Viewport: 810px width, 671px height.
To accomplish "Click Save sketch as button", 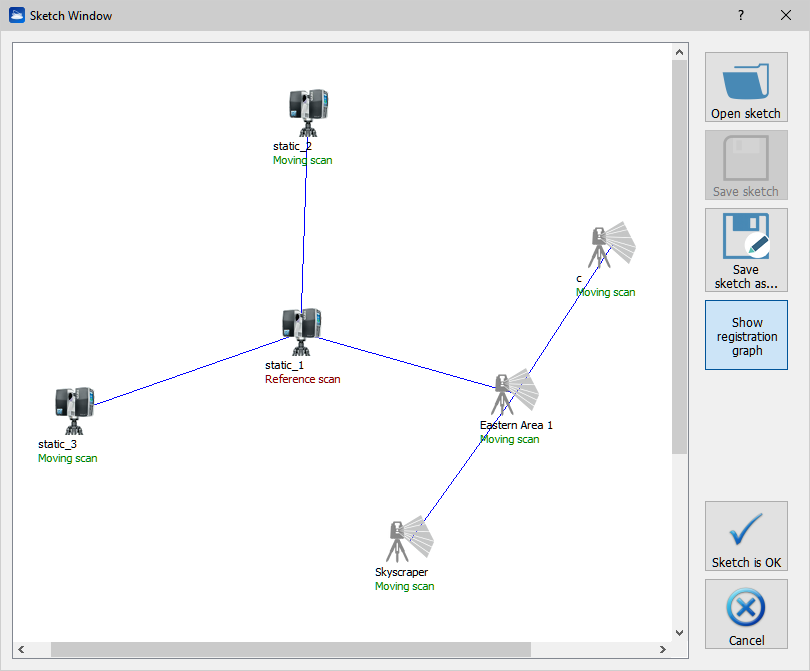I will (746, 249).
